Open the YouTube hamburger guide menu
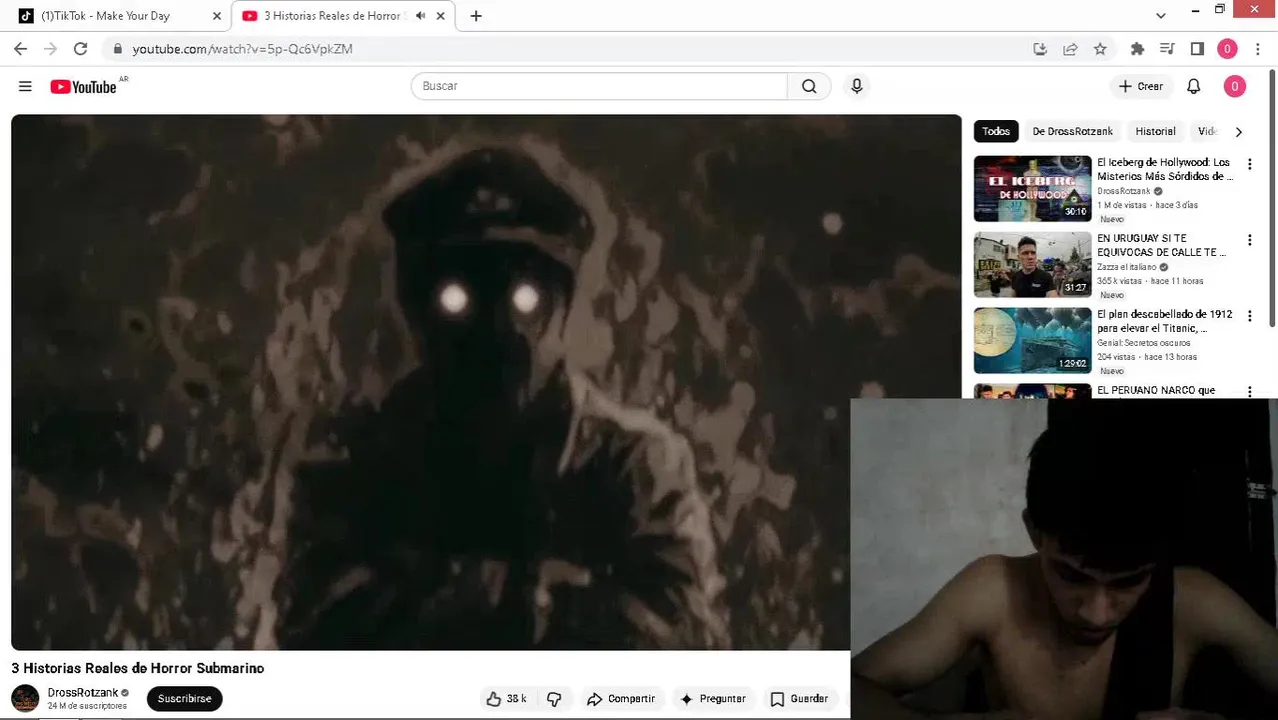The height and width of the screenshot is (720, 1278). pos(25,86)
